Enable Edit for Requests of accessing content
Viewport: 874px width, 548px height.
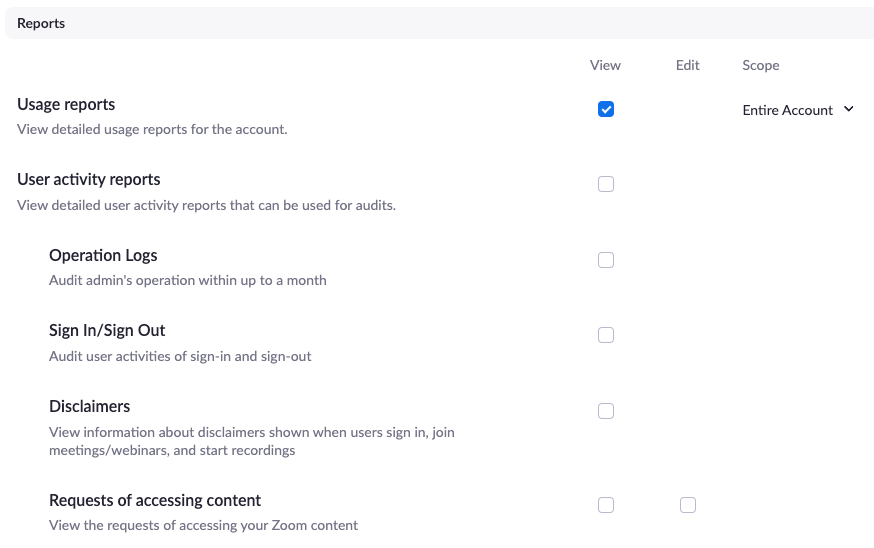[x=688, y=505]
